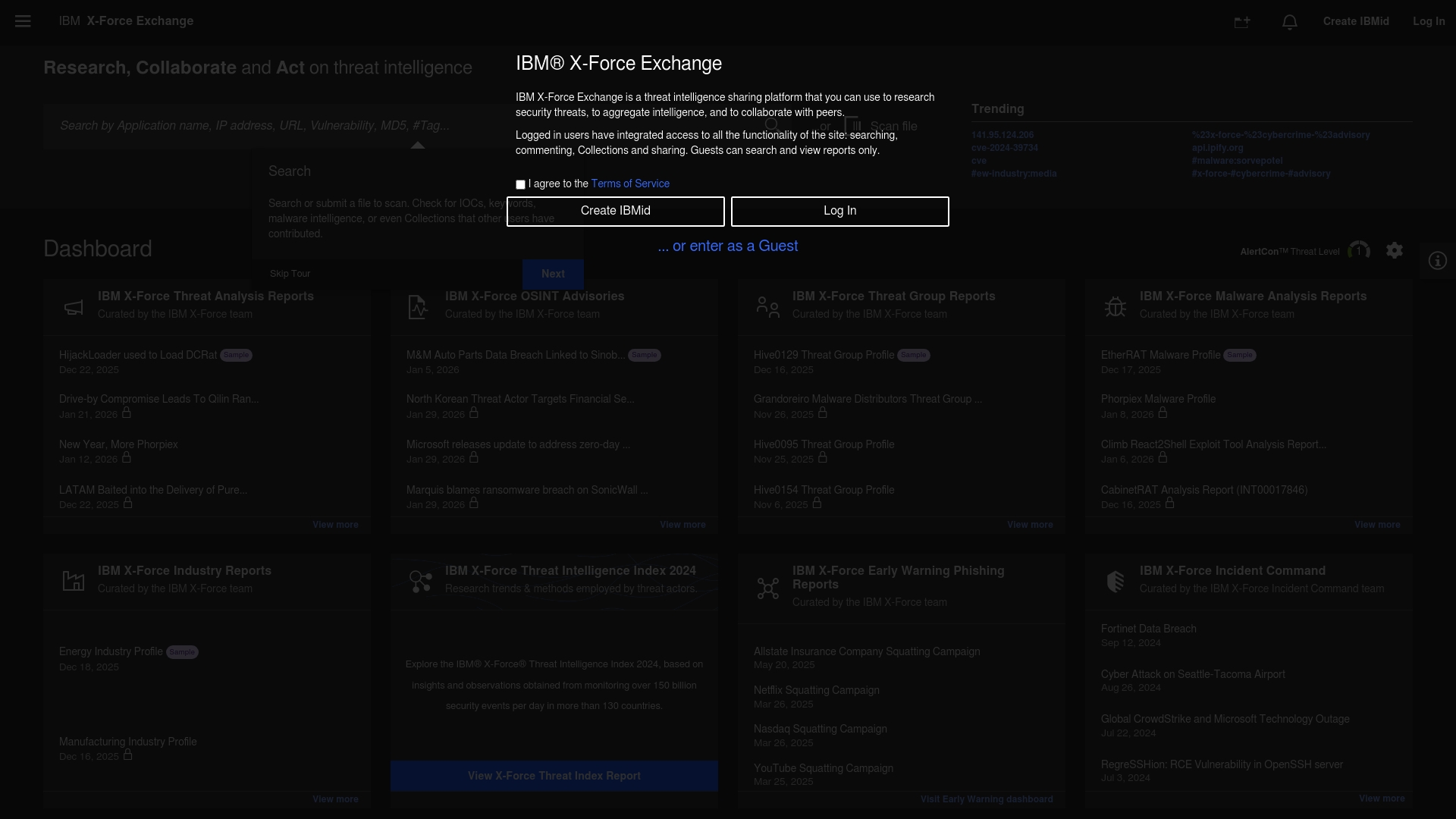Click the add collection folder icon
This screenshot has height=819, width=1456.
(x=1242, y=22)
